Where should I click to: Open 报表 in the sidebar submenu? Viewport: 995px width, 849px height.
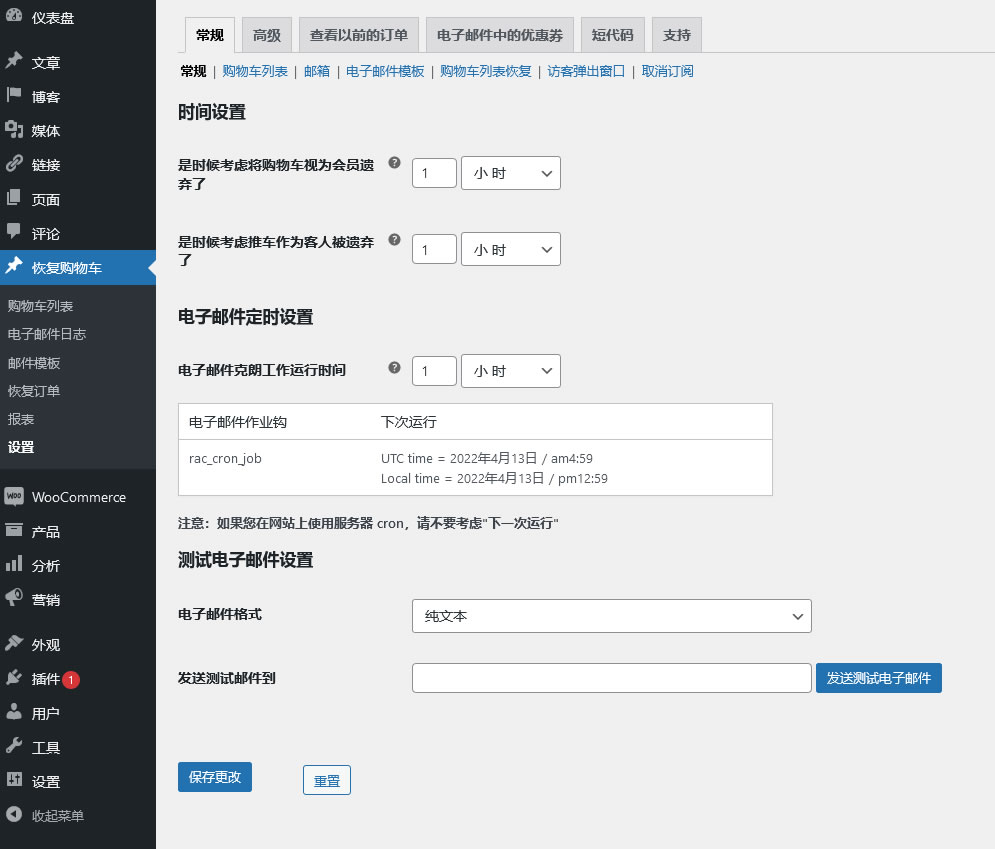point(21,419)
